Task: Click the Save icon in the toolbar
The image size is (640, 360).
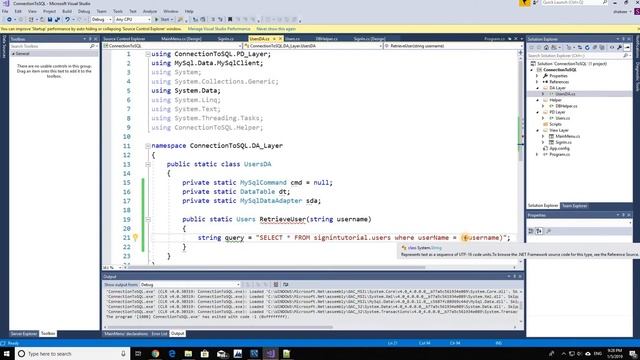Action: point(50,20)
